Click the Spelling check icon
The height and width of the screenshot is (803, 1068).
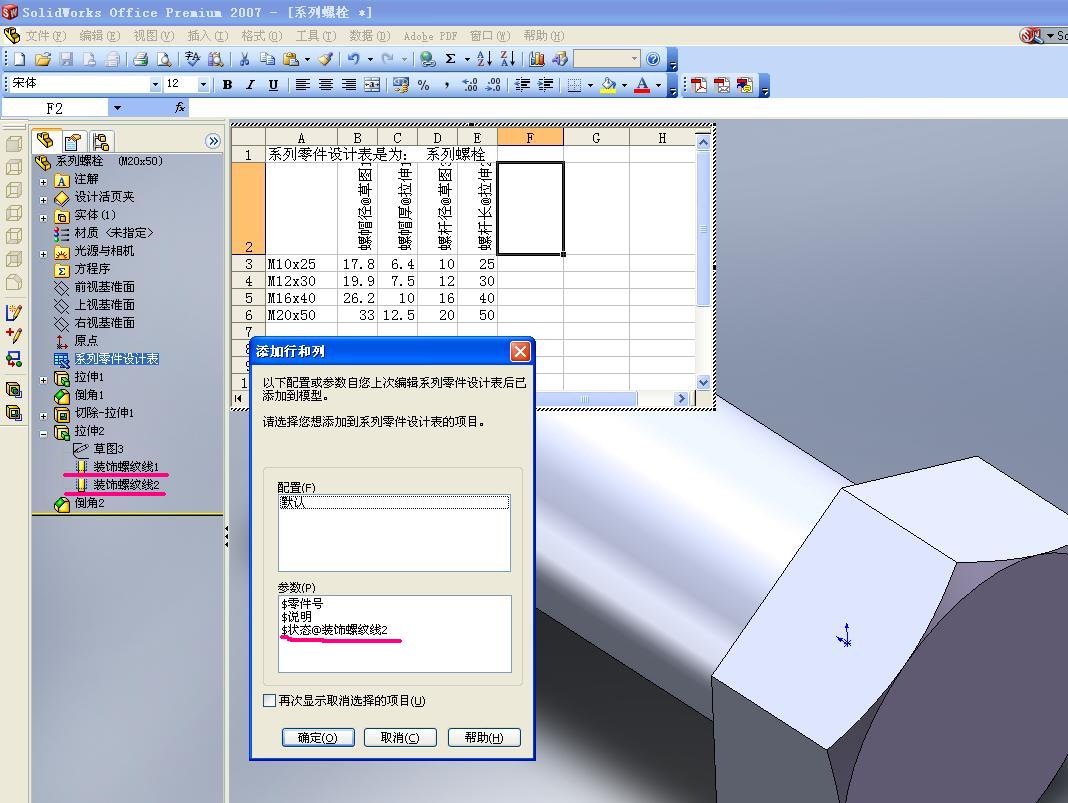(193, 60)
